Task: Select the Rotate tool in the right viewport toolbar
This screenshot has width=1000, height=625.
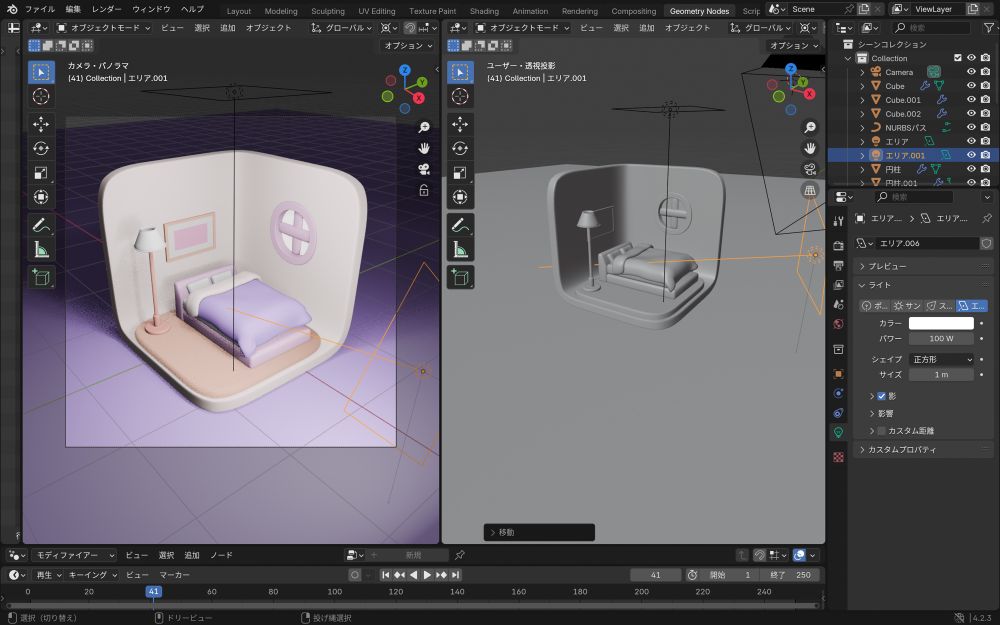Action: coord(460,148)
